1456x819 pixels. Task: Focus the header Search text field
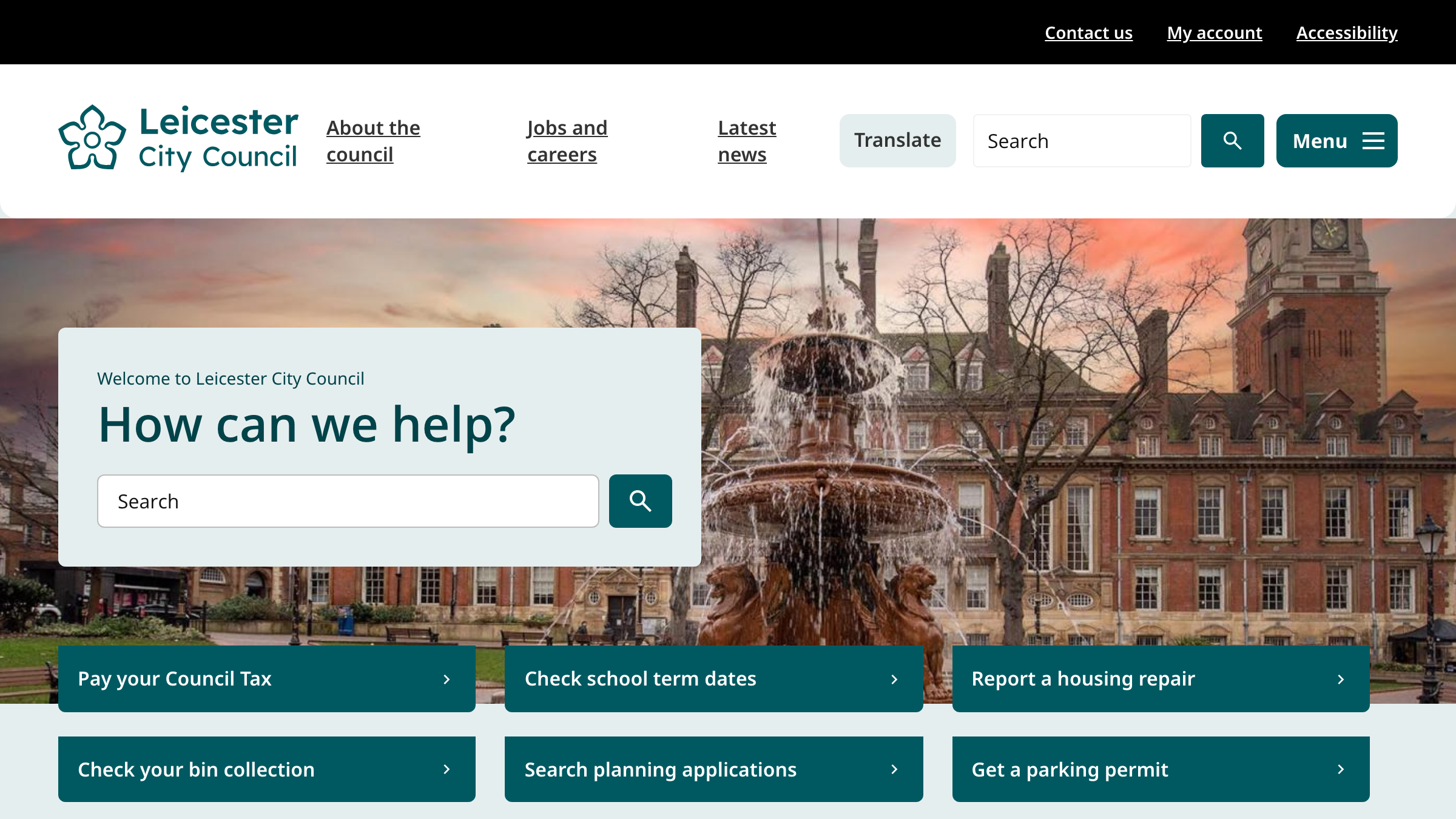coord(1082,141)
